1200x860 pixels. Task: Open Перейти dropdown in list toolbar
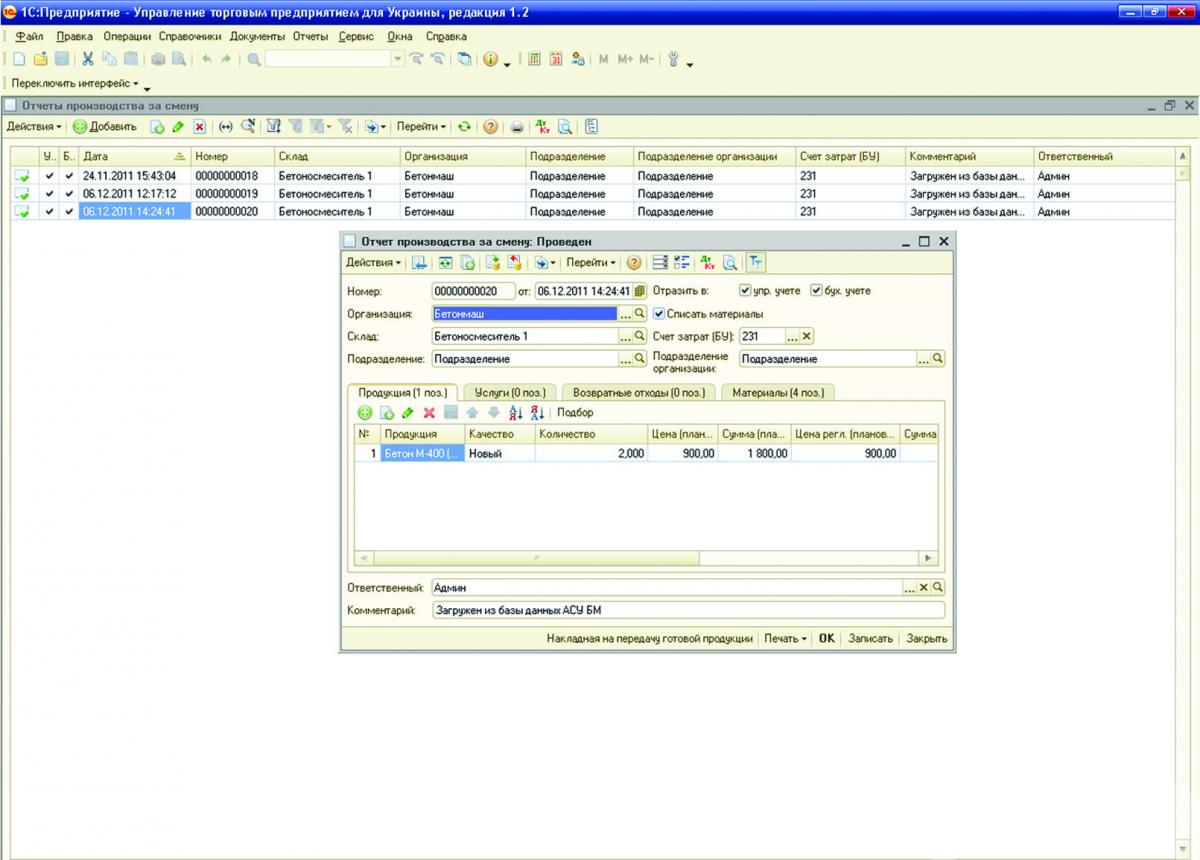421,127
